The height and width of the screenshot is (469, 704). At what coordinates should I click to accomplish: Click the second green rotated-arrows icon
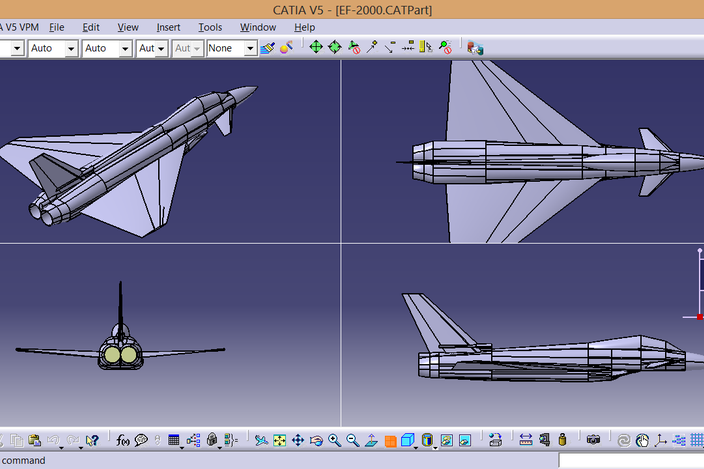click(x=335, y=47)
